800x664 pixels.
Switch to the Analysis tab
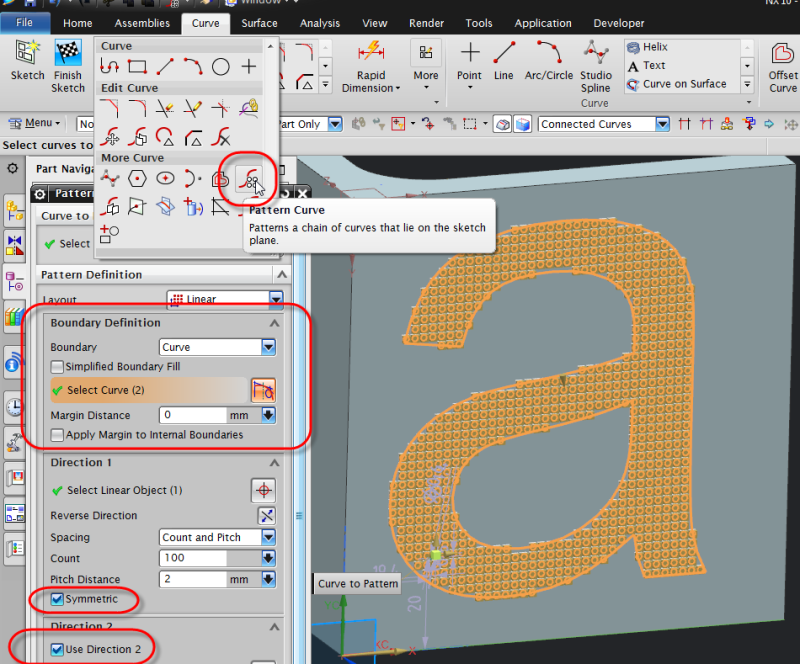(320, 23)
